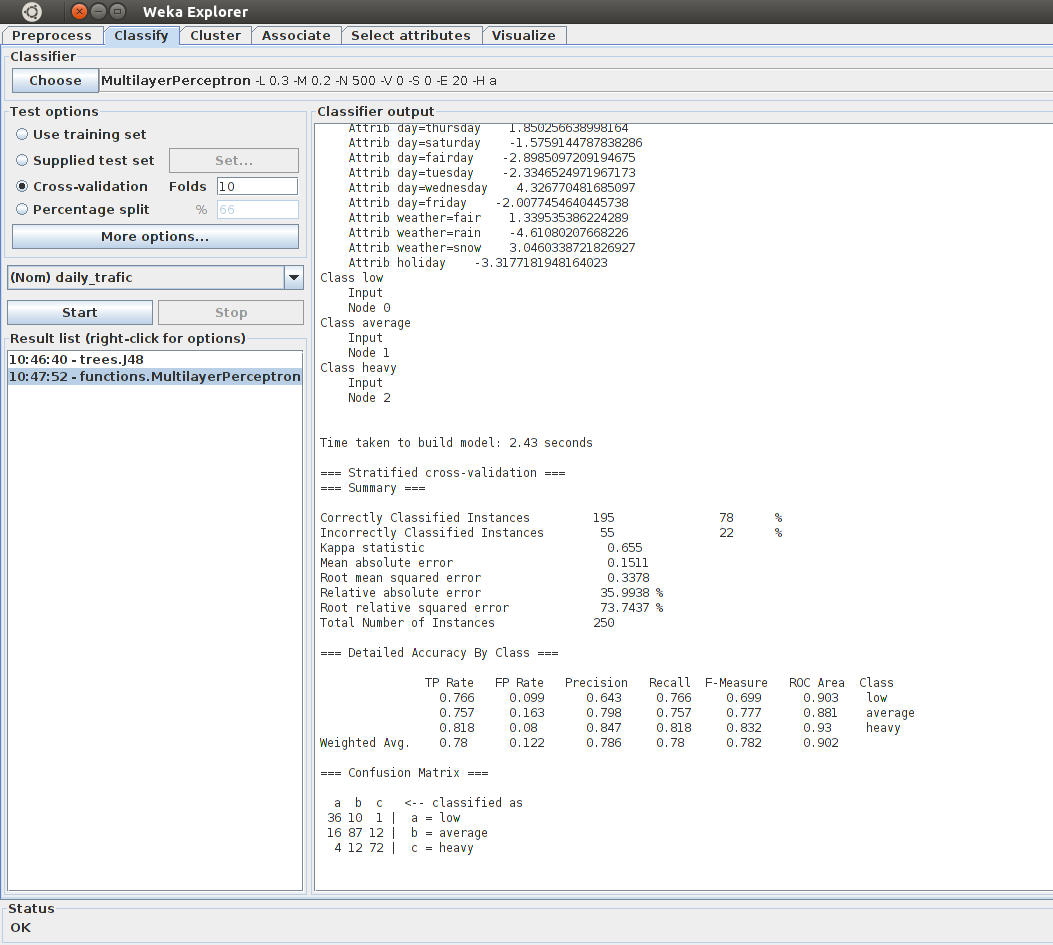Close the Weka Explorer window

pyautogui.click(x=79, y=11)
